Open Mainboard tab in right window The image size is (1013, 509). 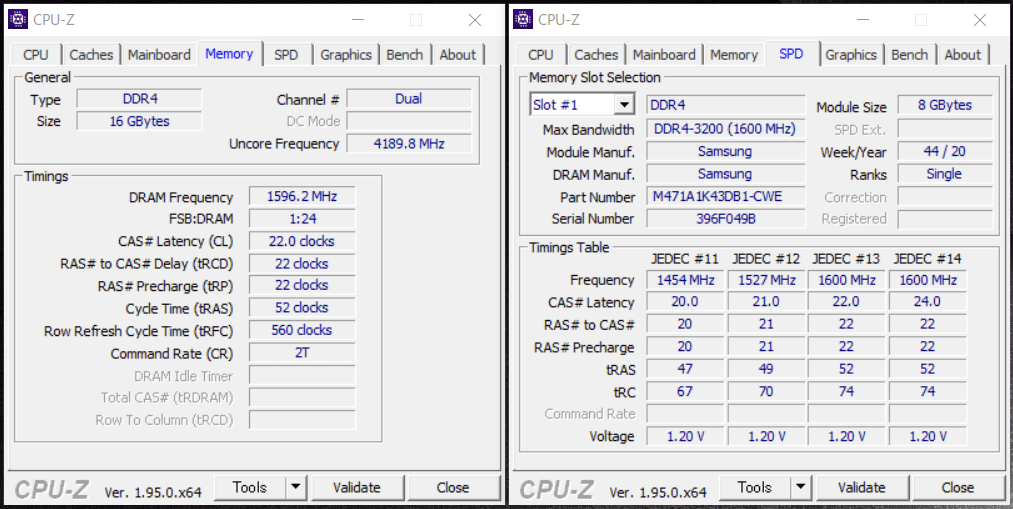pos(664,55)
